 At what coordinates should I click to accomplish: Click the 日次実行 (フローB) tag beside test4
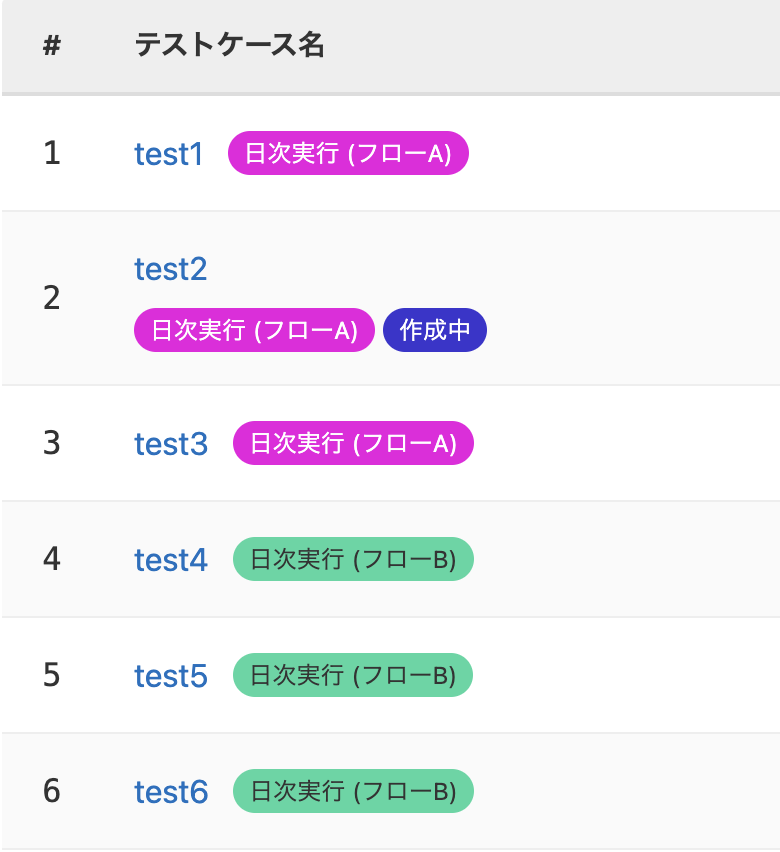point(353,559)
